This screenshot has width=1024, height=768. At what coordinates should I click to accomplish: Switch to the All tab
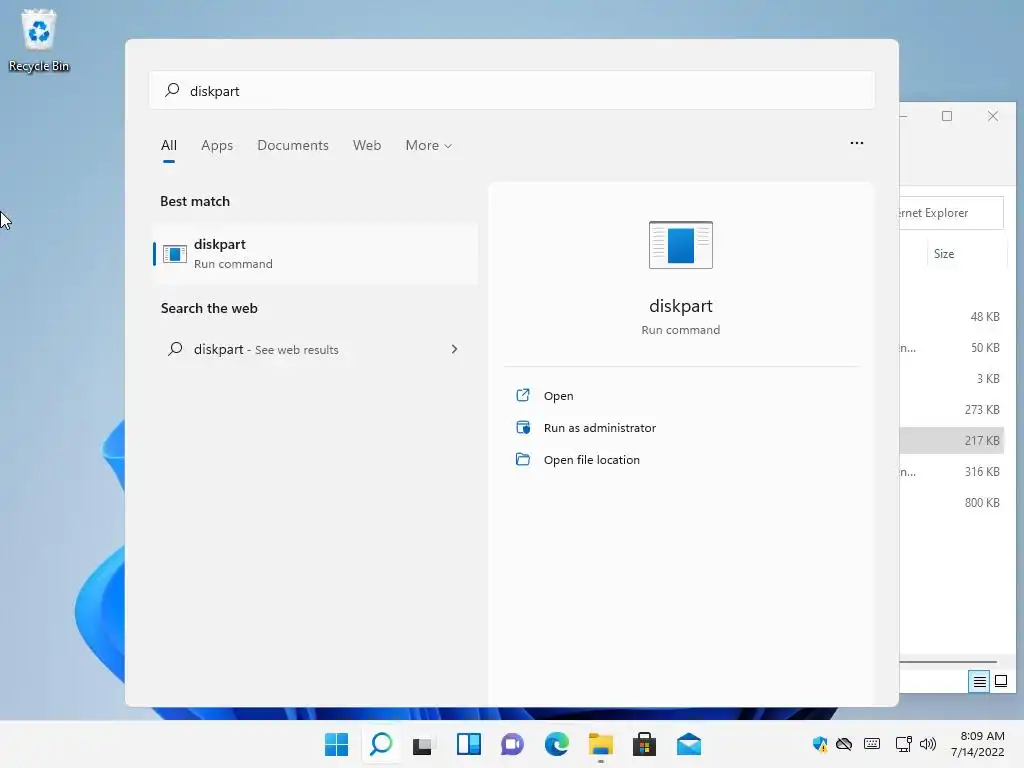(x=168, y=145)
